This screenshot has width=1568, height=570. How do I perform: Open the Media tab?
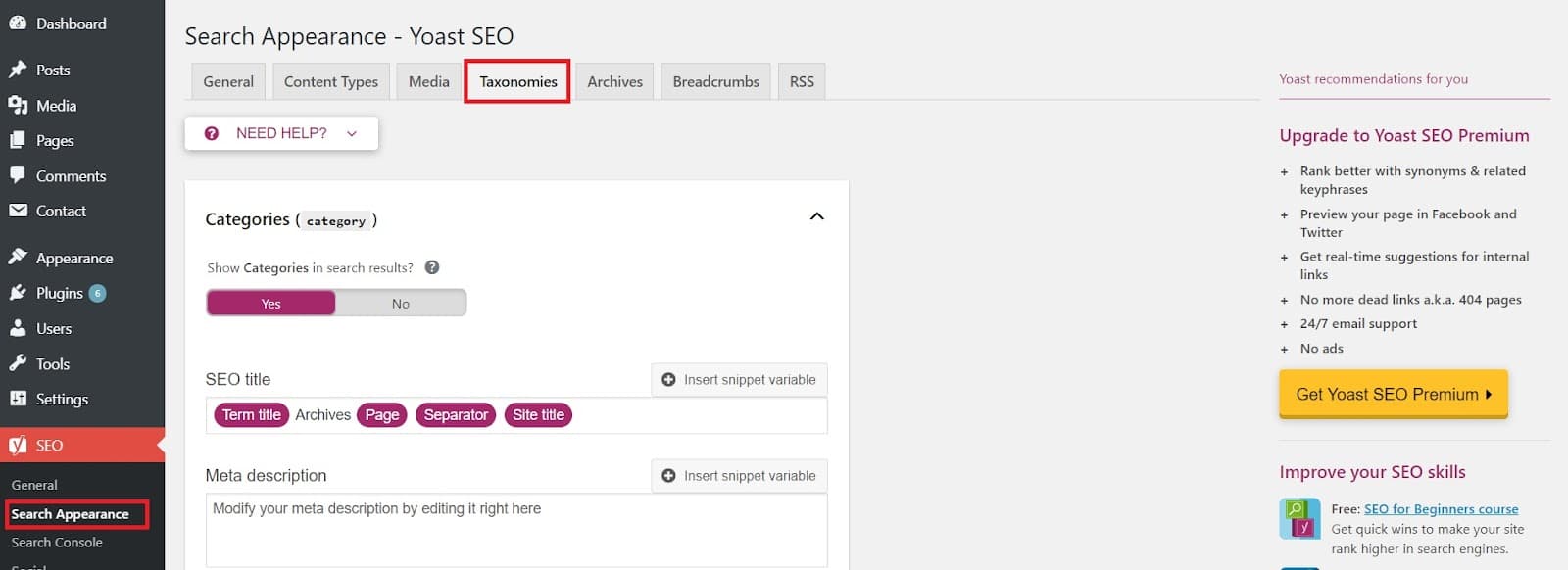point(429,82)
